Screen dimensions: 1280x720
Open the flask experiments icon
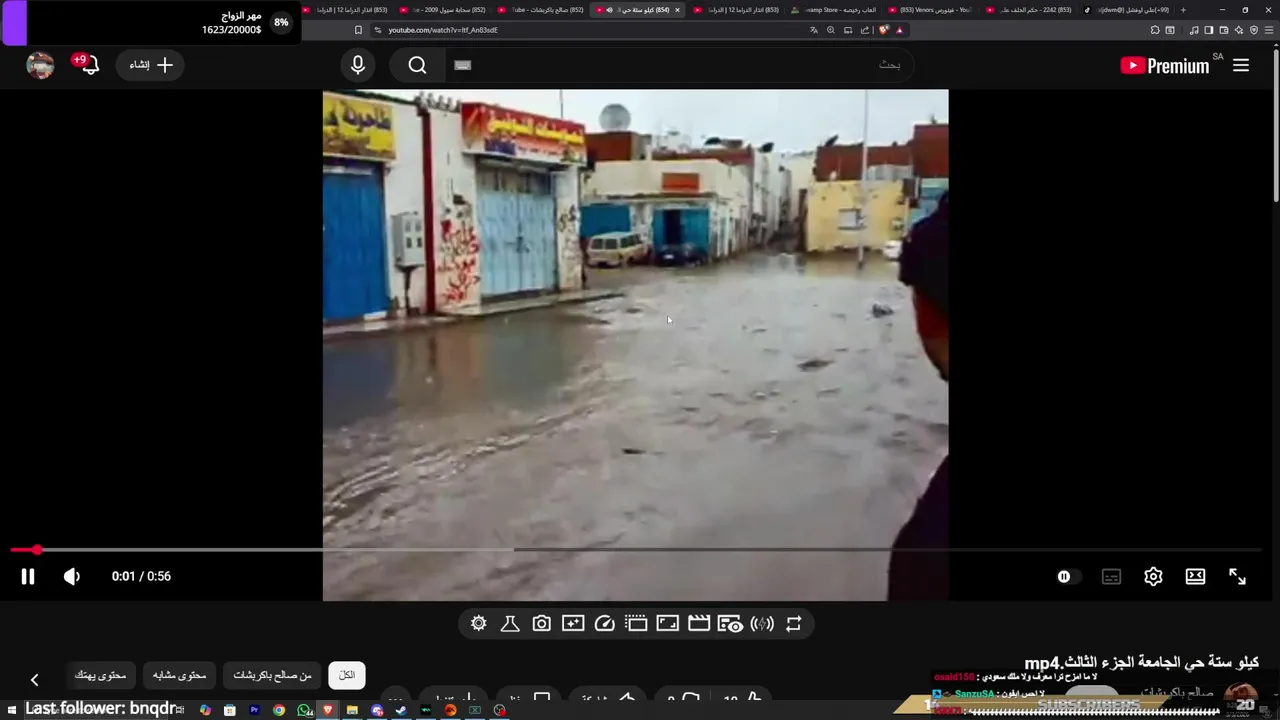[510, 624]
